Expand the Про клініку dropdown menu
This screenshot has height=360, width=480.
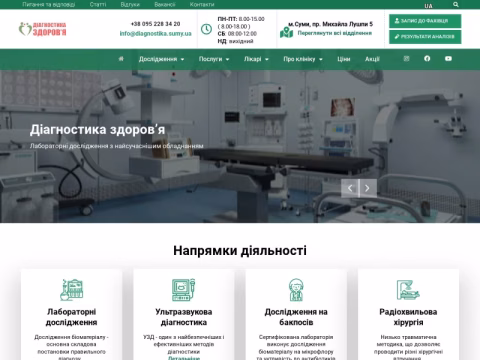coord(303,59)
